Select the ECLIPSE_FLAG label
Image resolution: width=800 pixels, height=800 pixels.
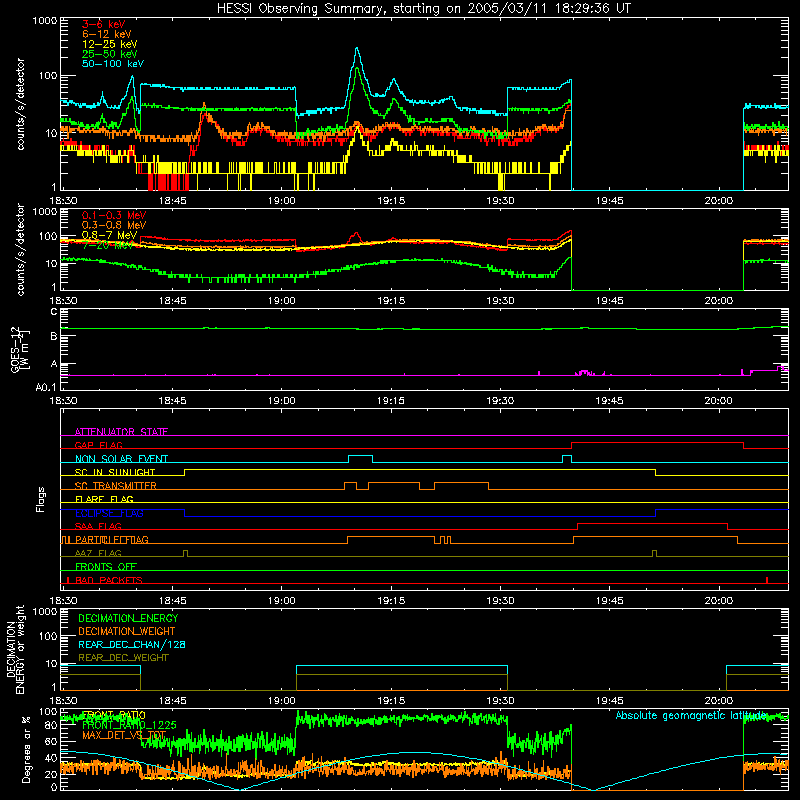[x=109, y=513]
